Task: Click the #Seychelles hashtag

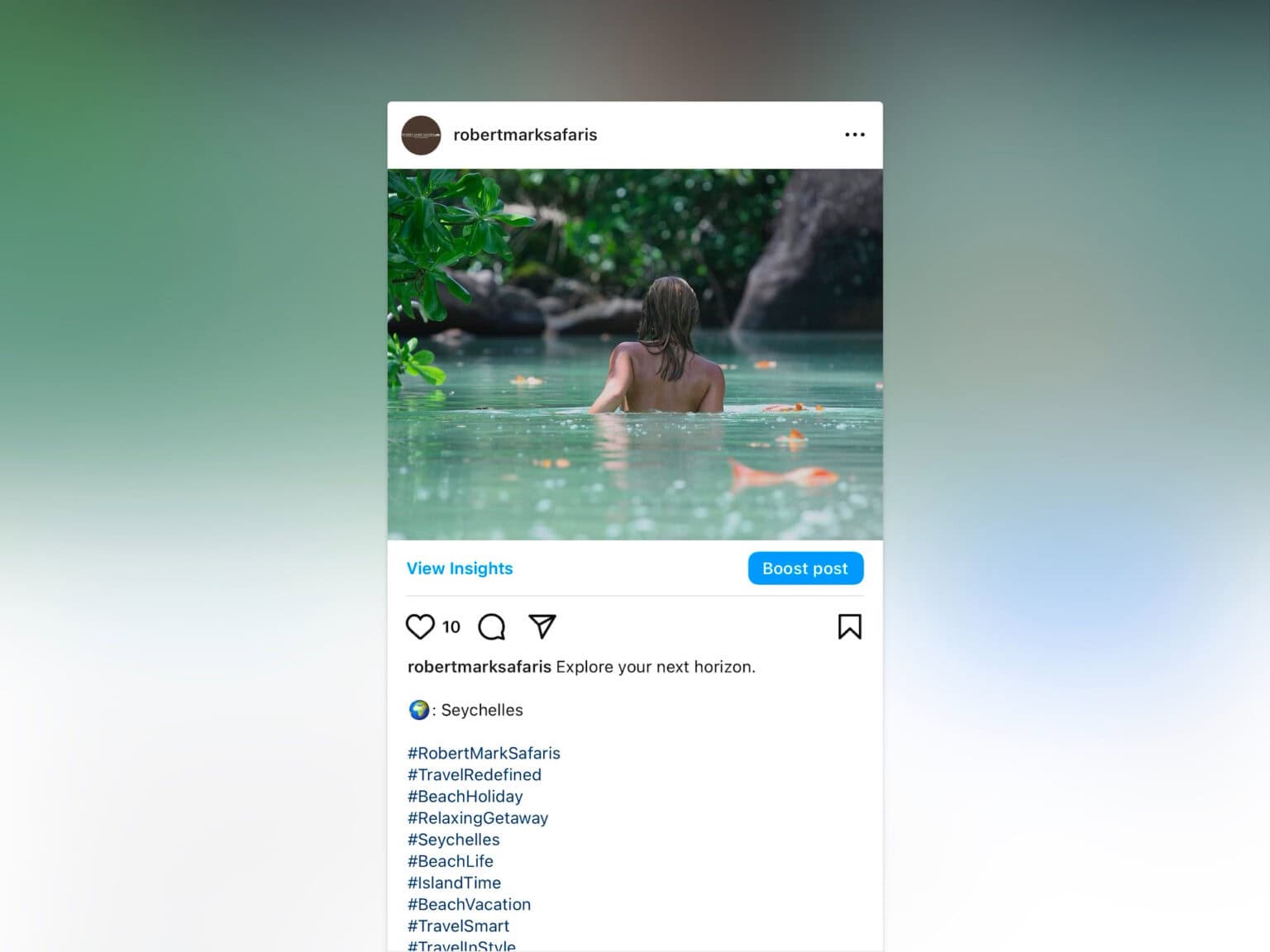Action: point(454,840)
